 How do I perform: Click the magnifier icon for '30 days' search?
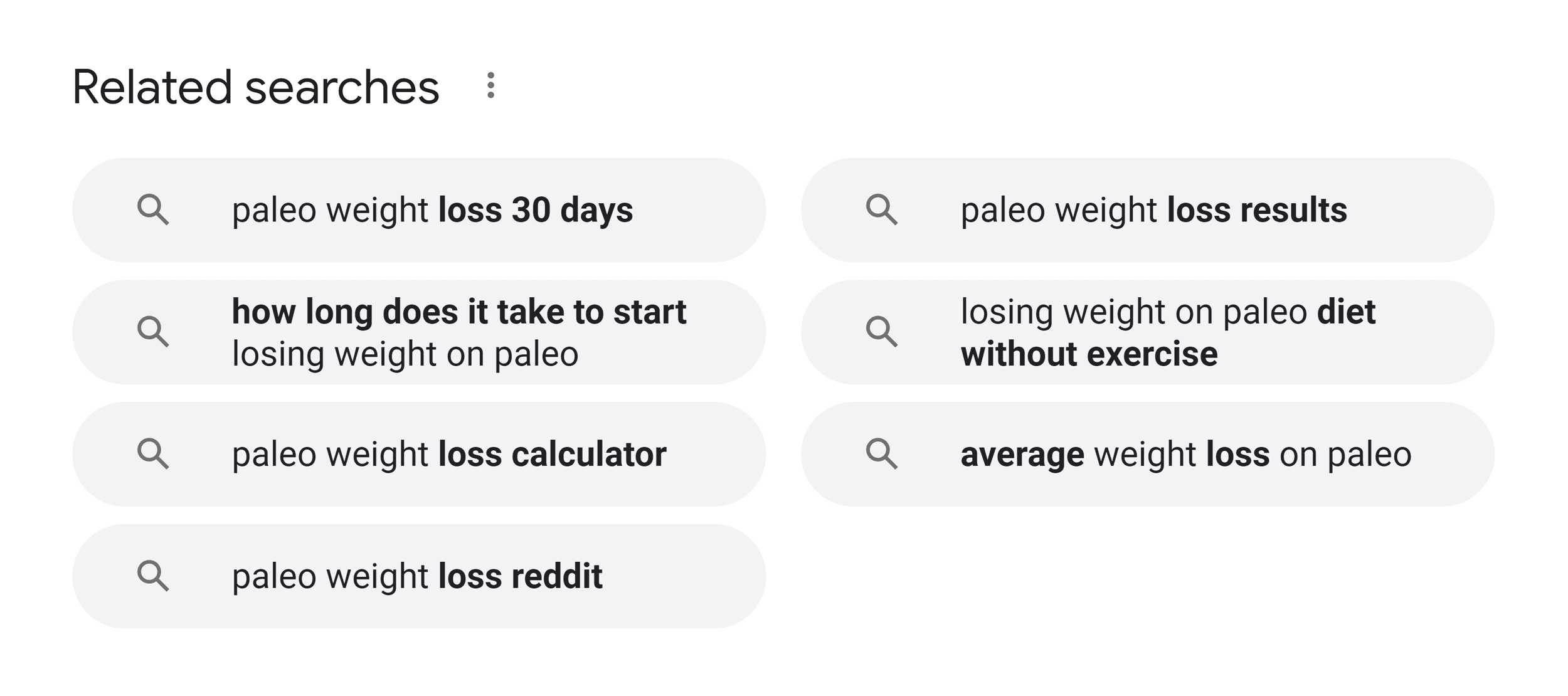pyautogui.click(x=153, y=209)
